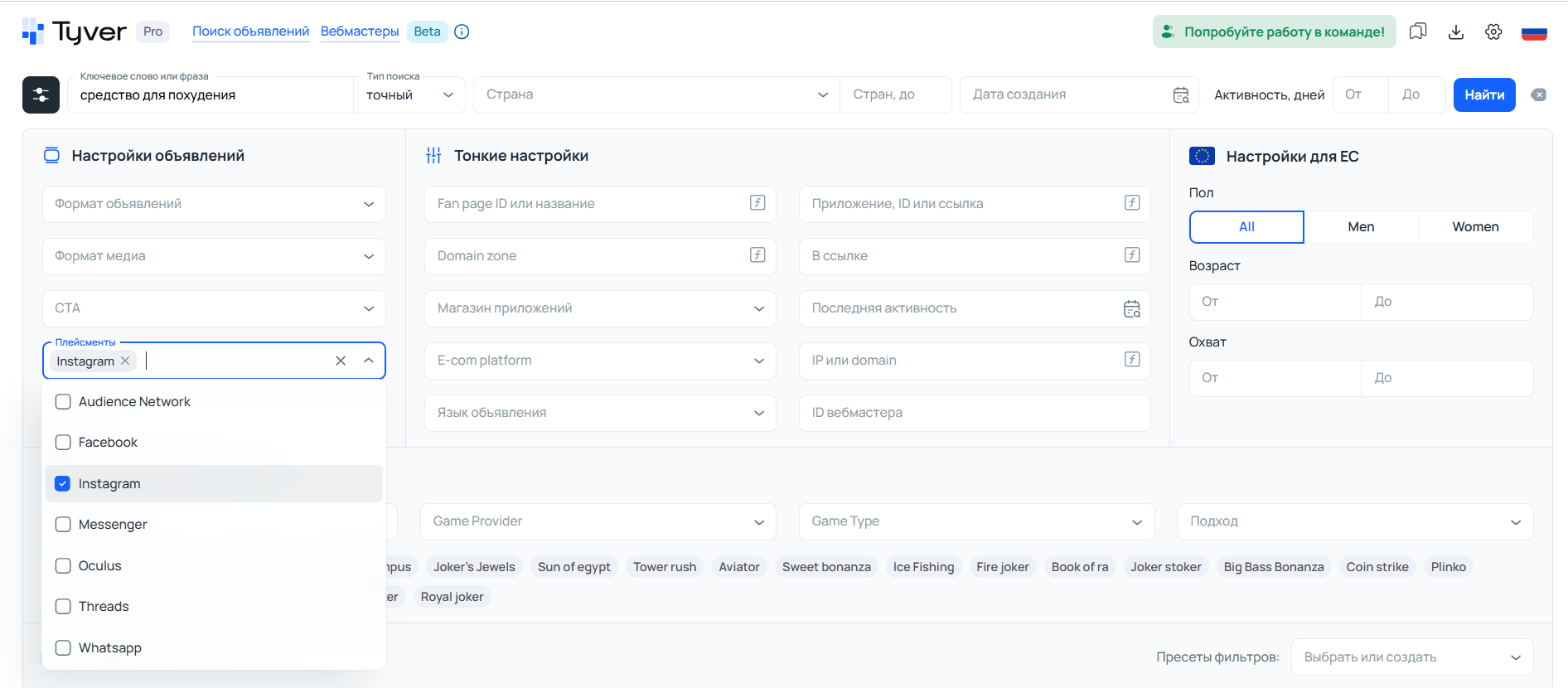Remove the Instagram chip with its X
This screenshot has width=1568, height=688.
tap(125, 361)
